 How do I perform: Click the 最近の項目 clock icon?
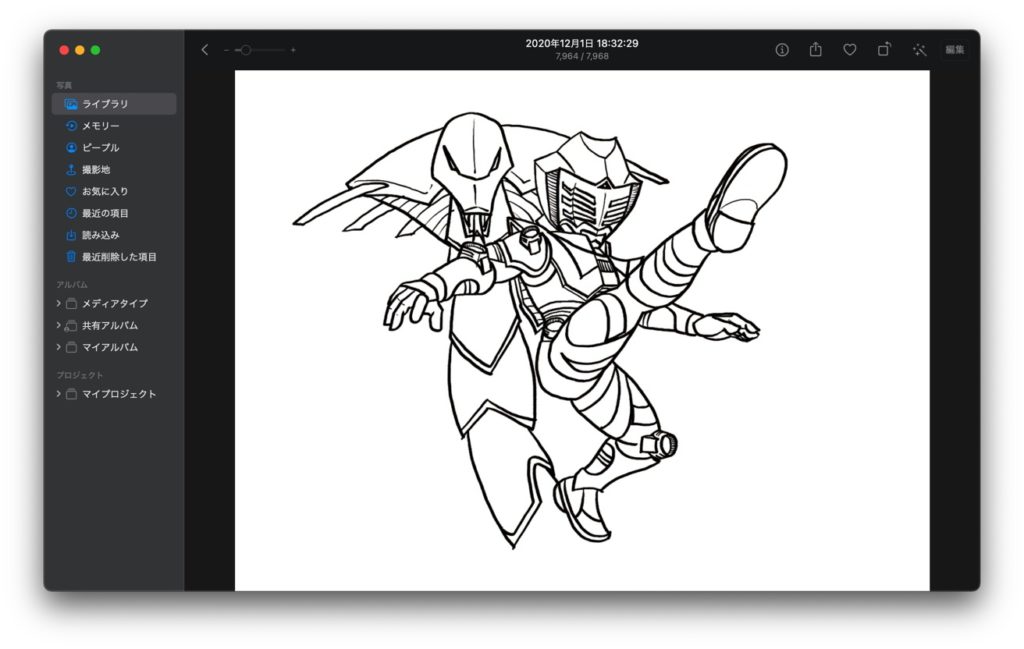pos(71,214)
